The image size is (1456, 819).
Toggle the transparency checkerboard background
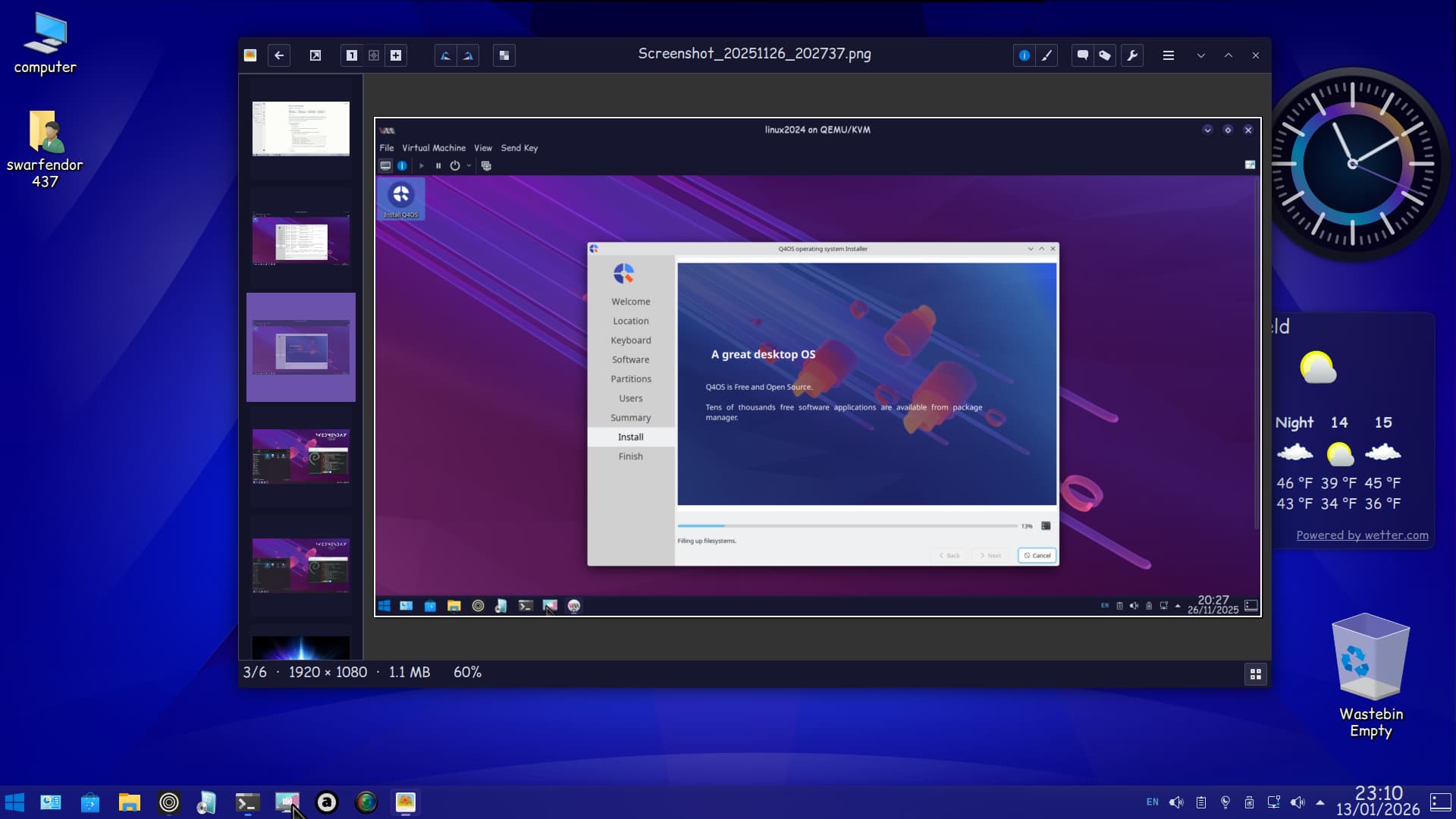(504, 55)
